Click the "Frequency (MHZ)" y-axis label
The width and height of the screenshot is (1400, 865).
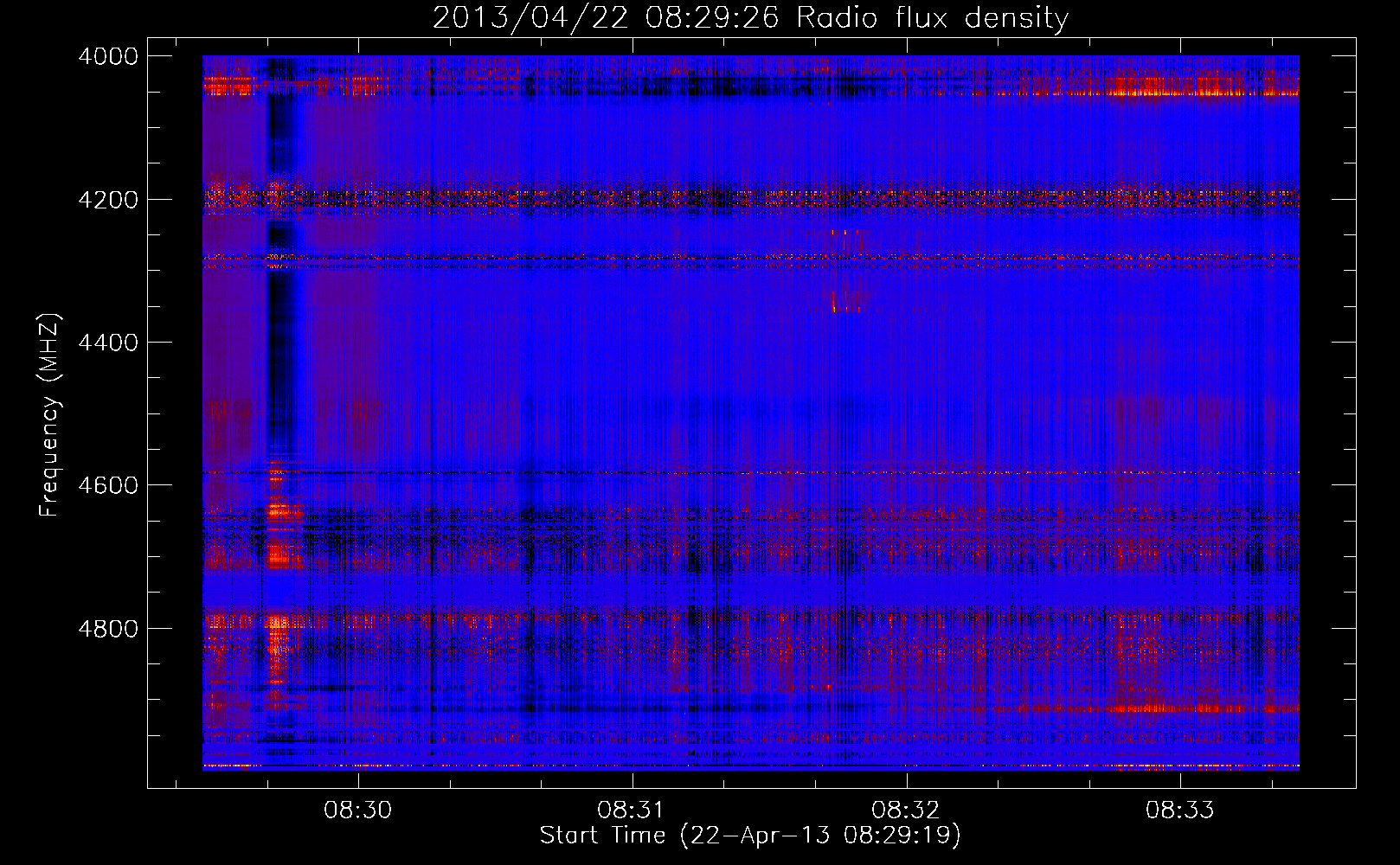49,415
